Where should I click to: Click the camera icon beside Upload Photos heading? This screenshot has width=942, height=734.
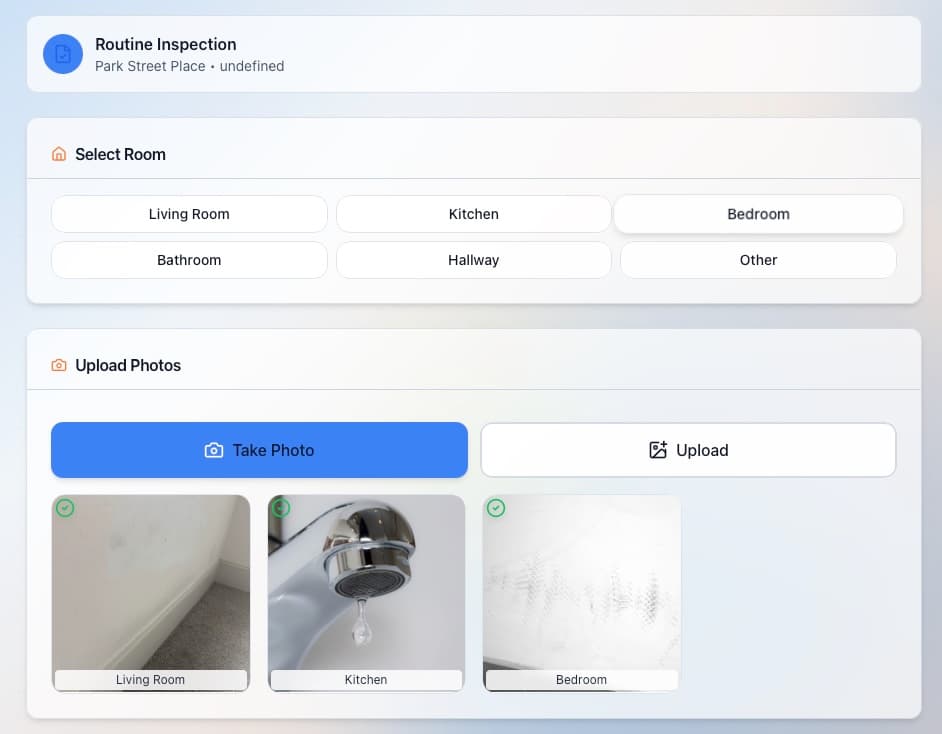pyautogui.click(x=58, y=365)
